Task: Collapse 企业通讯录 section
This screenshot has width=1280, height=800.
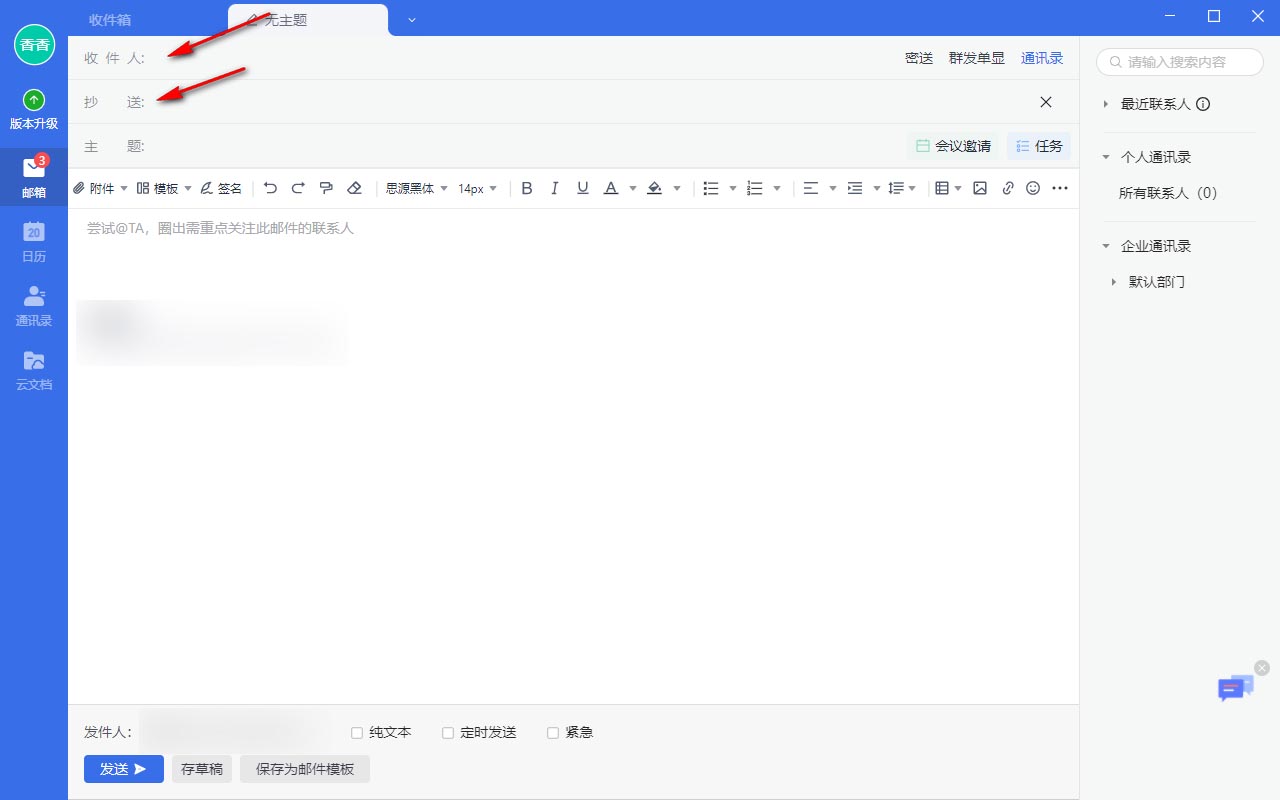Action: tap(1106, 246)
